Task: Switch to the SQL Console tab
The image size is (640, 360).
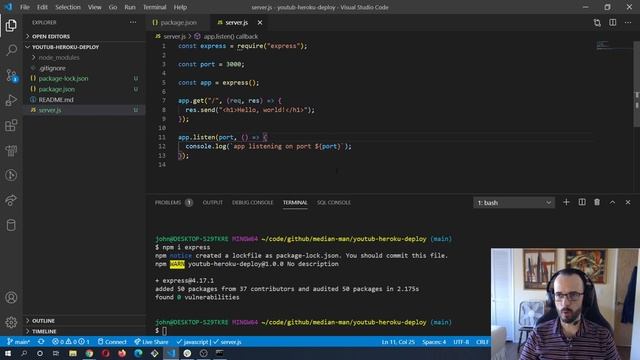Action: [x=333, y=202]
